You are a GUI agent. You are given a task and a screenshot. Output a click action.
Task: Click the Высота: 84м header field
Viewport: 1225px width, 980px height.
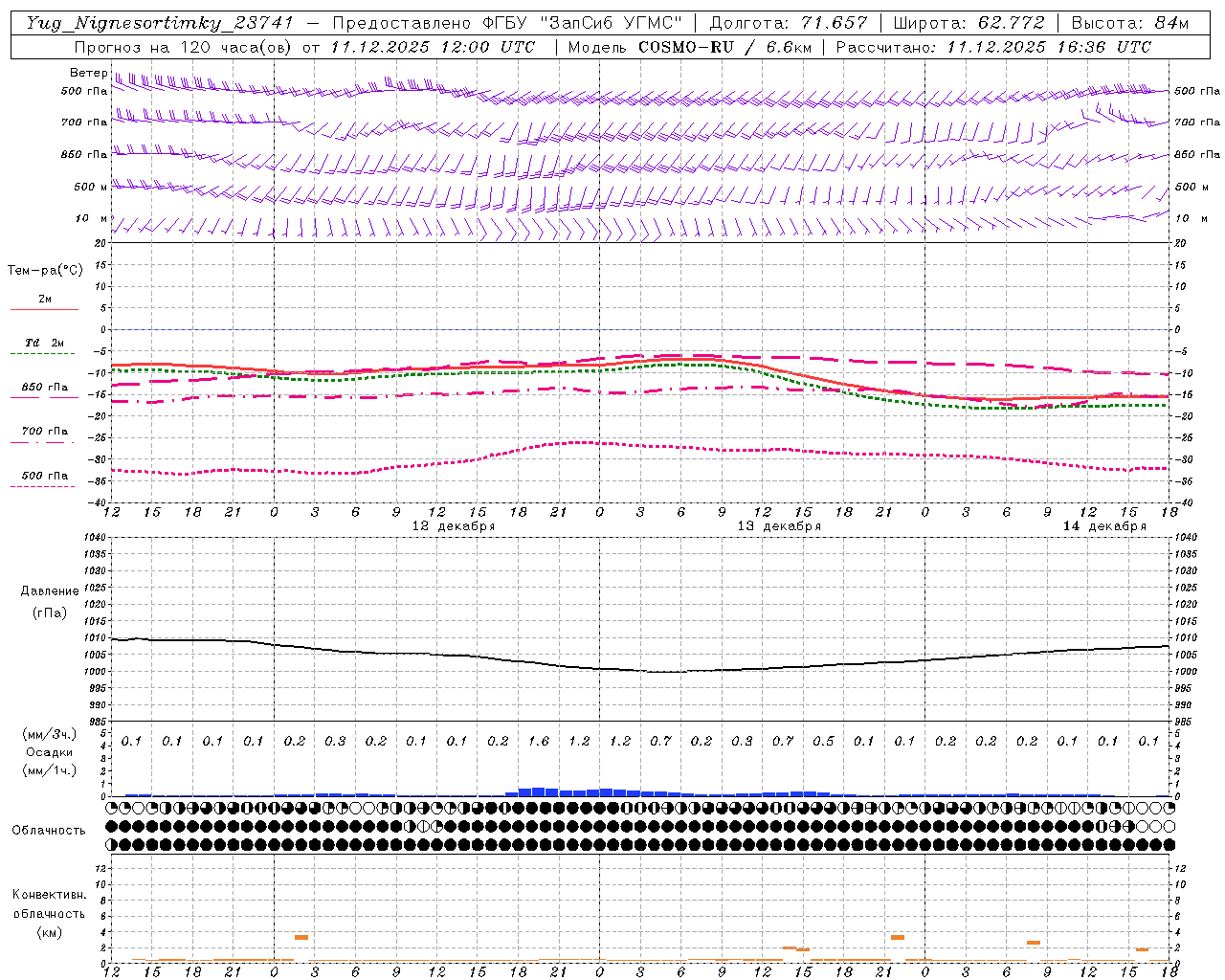coord(1130,23)
